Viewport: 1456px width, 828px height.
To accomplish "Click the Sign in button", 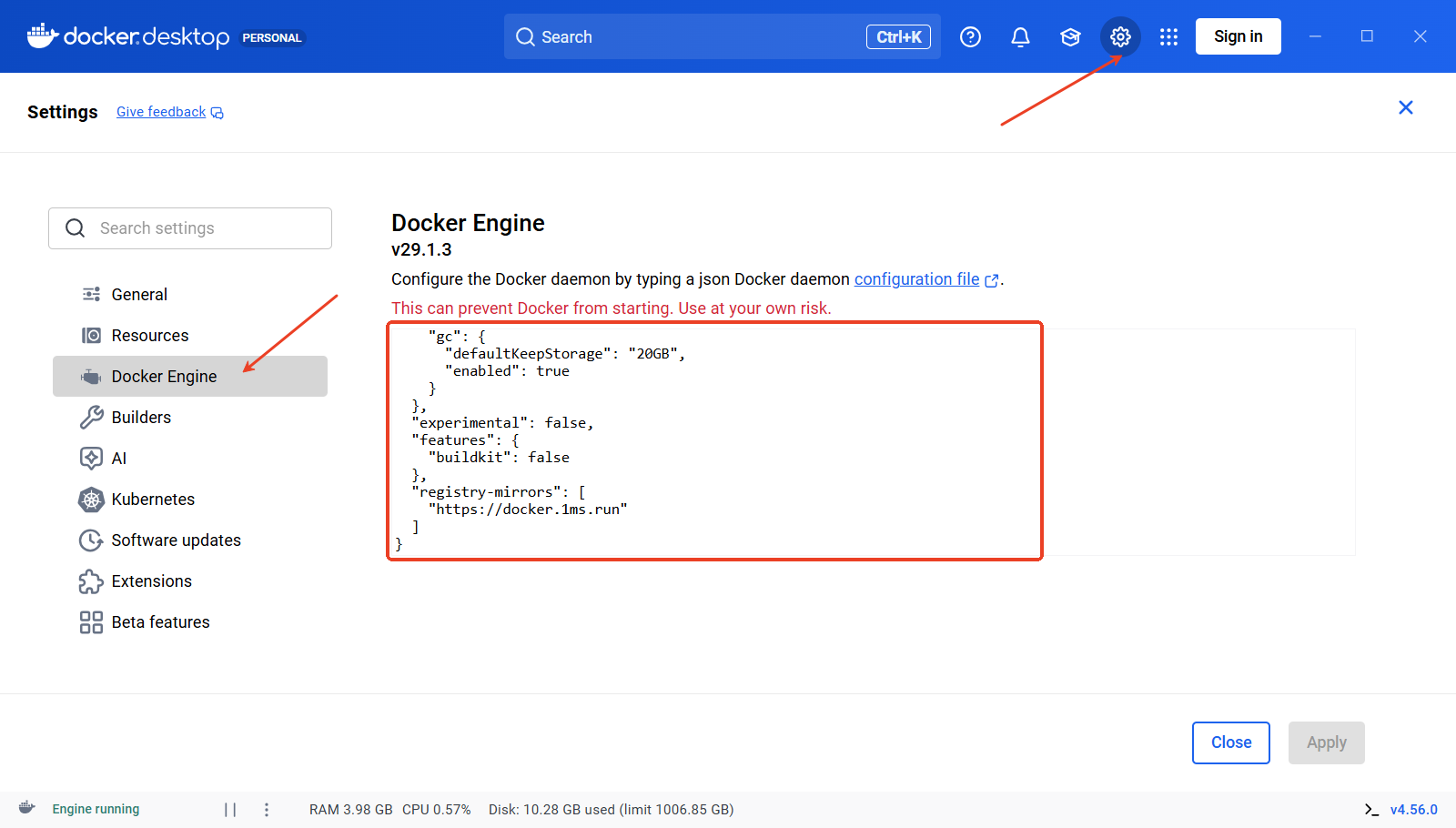I will (1238, 36).
